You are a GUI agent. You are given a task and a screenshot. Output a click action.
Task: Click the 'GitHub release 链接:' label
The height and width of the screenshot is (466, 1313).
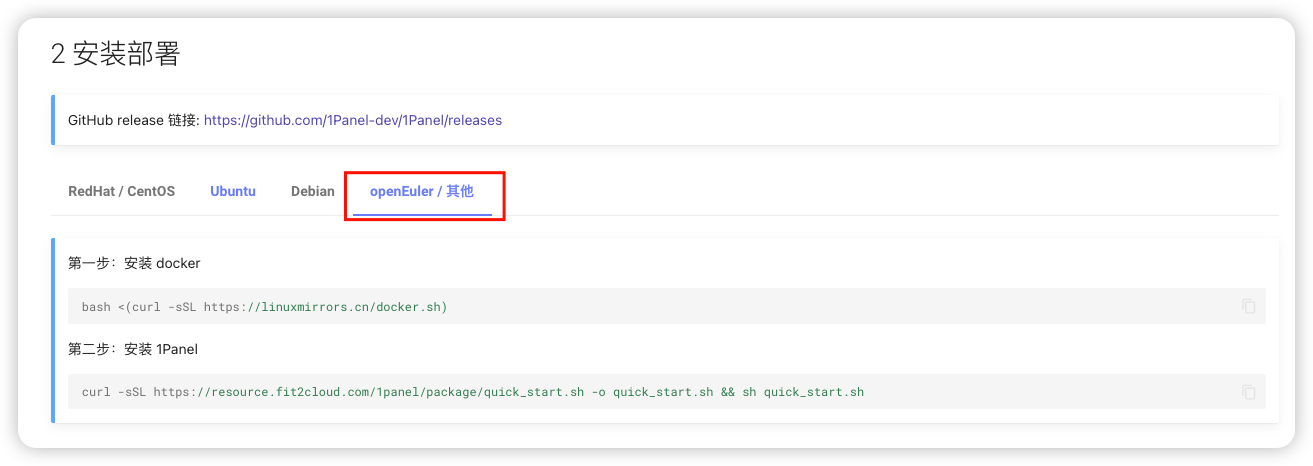pos(134,120)
